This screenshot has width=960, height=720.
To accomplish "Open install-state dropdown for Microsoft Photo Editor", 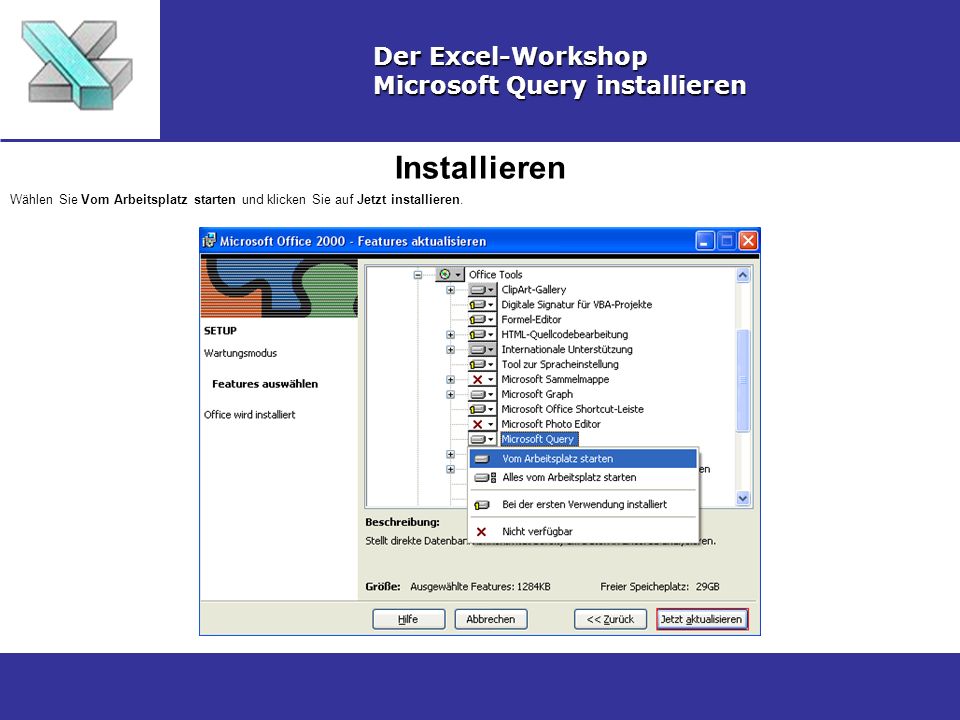I will (x=482, y=424).
